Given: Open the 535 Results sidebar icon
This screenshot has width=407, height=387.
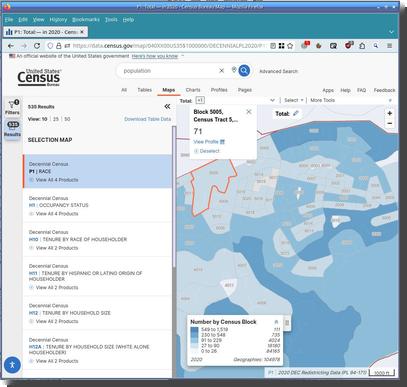Looking at the screenshot, I should pos(13,129).
